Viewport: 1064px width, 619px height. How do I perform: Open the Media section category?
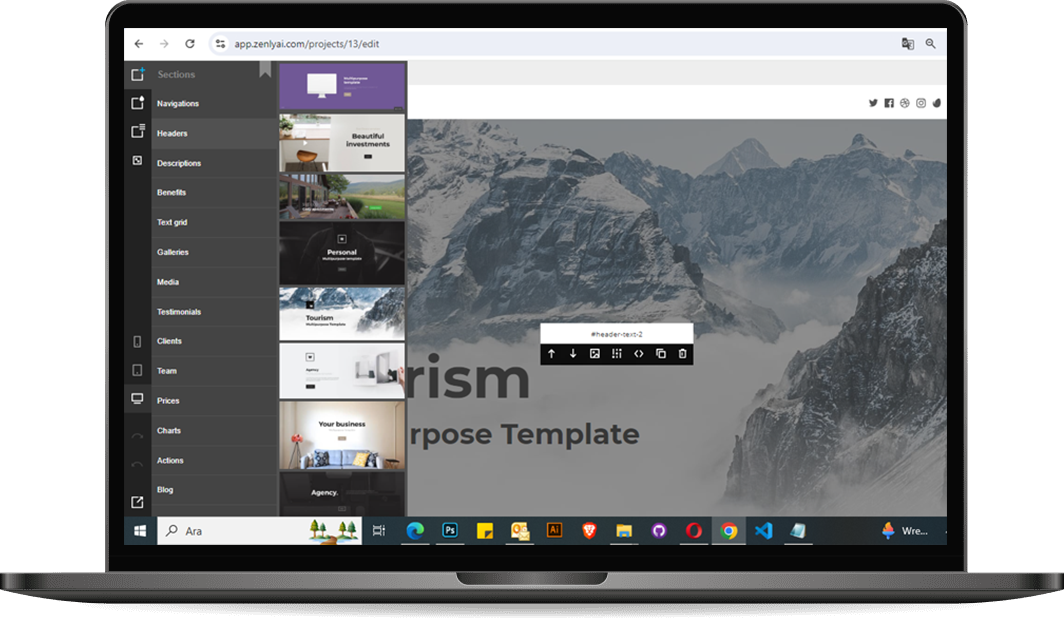(214, 282)
